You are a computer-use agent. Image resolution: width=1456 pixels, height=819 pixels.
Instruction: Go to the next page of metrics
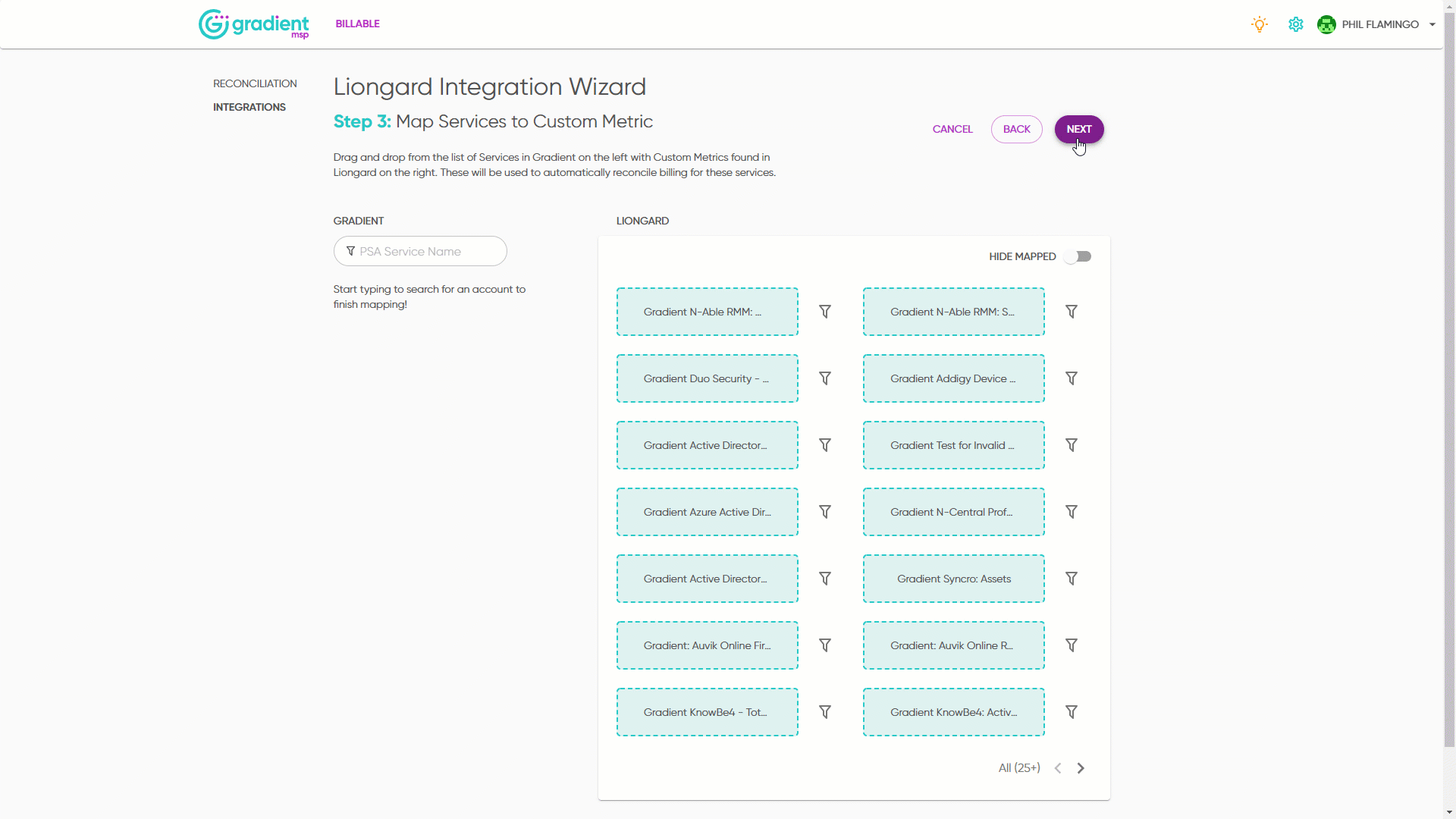click(1081, 768)
